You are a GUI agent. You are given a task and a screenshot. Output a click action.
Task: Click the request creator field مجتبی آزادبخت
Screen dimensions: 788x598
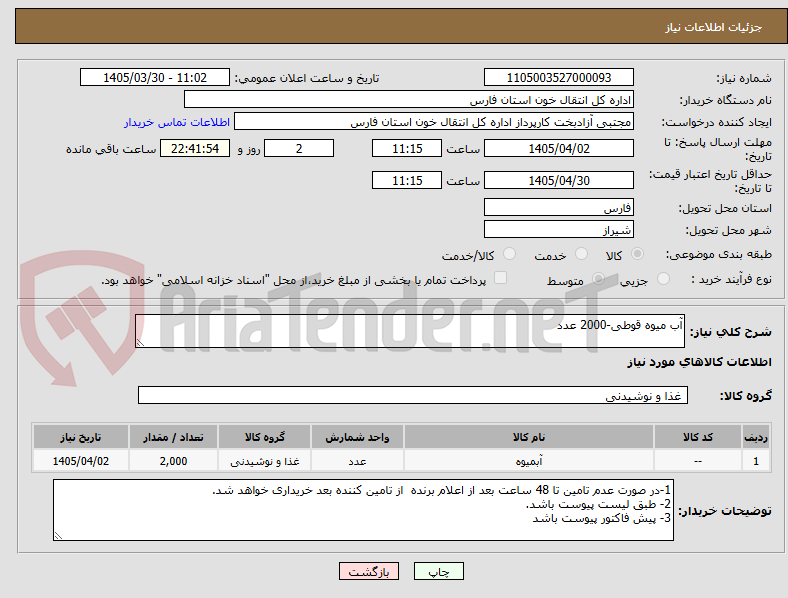tap(434, 122)
